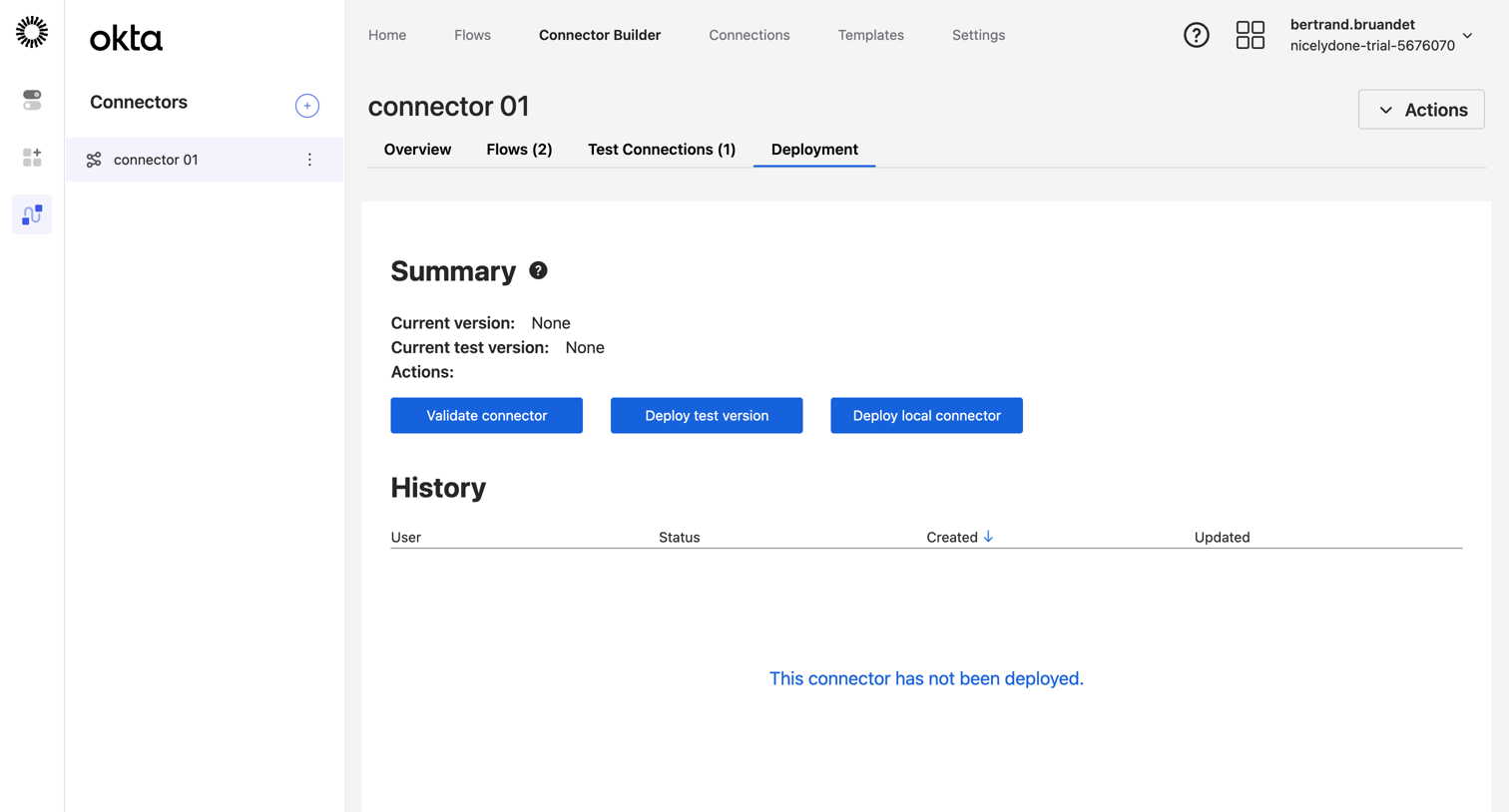
Task: Switch to the Flows (2) tab
Action: (x=519, y=150)
